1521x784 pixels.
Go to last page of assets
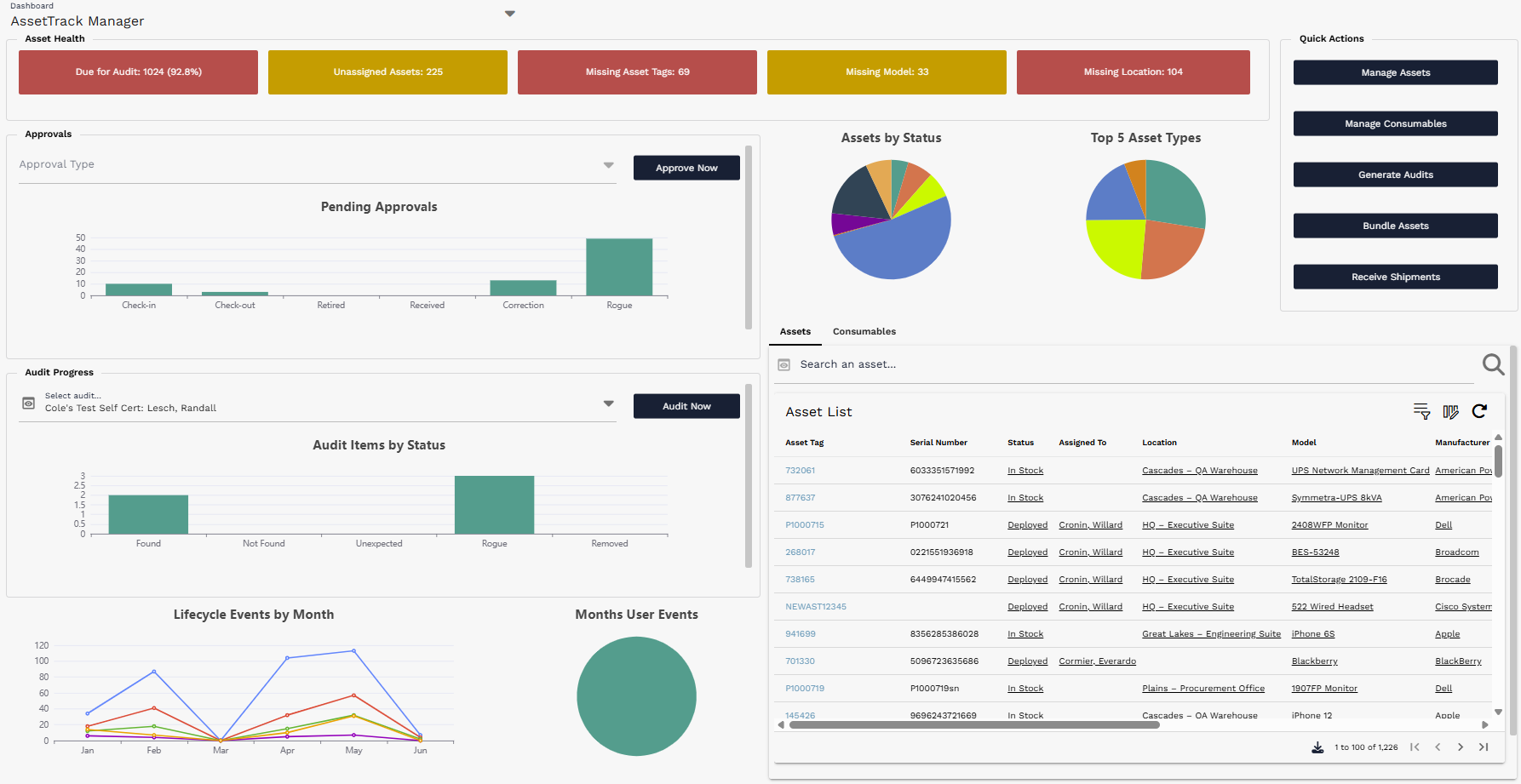(1484, 747)
